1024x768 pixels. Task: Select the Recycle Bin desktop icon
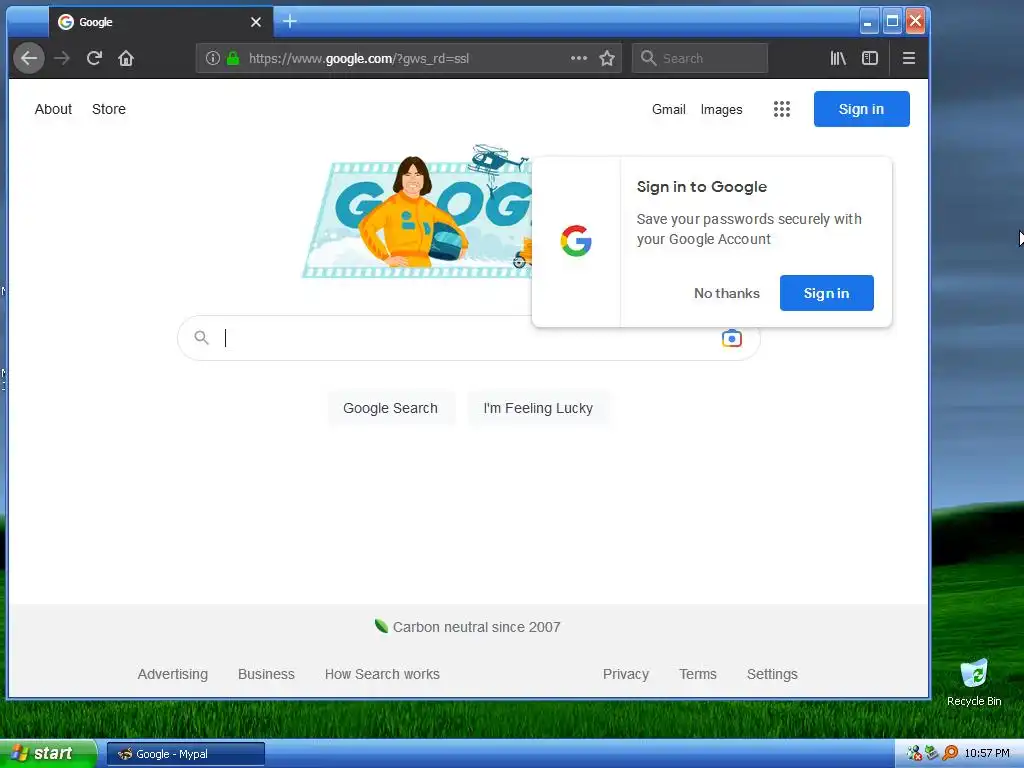[x=974, y=683]
